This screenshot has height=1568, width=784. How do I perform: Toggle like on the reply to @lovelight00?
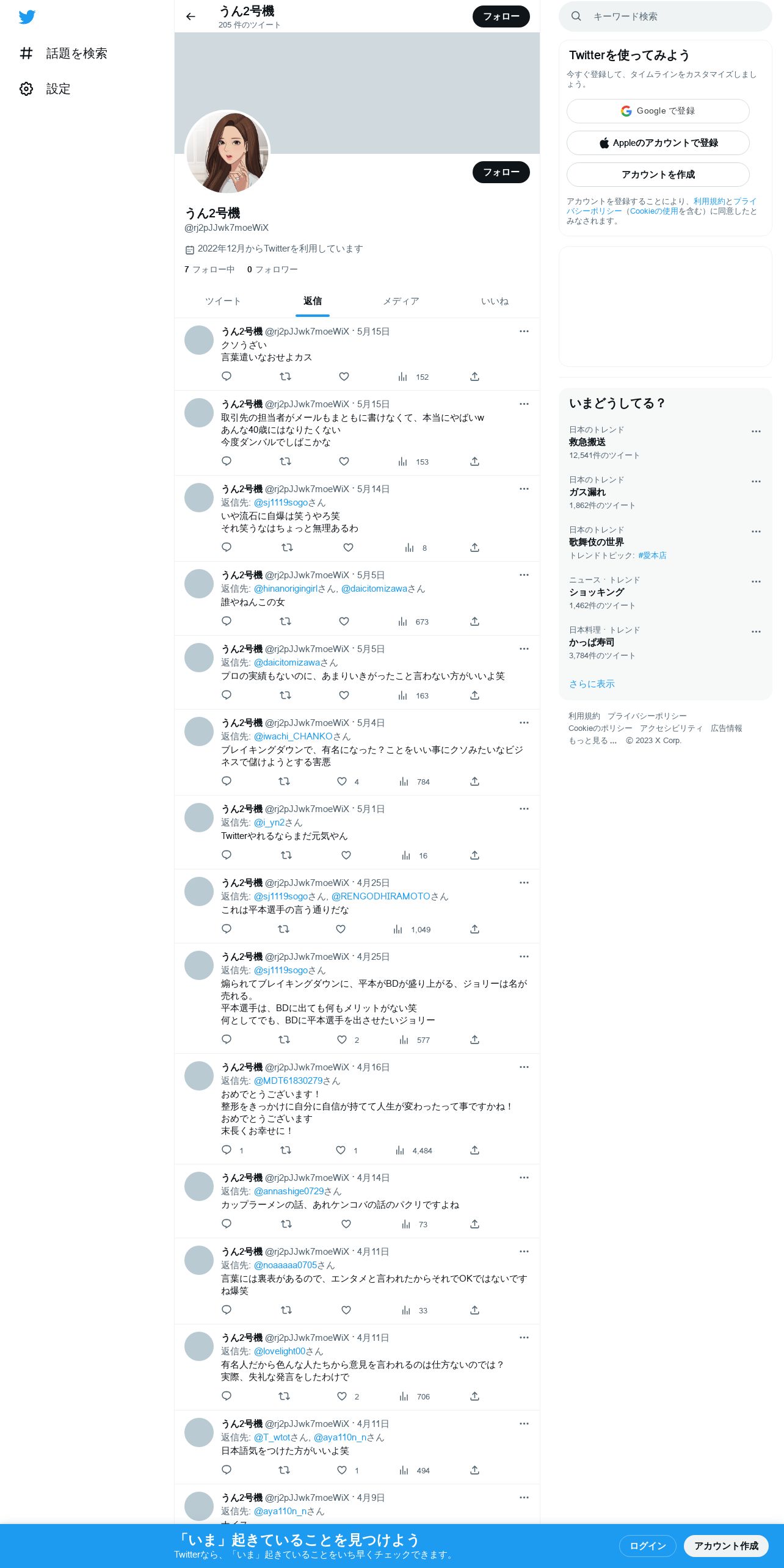[342, 1396]
